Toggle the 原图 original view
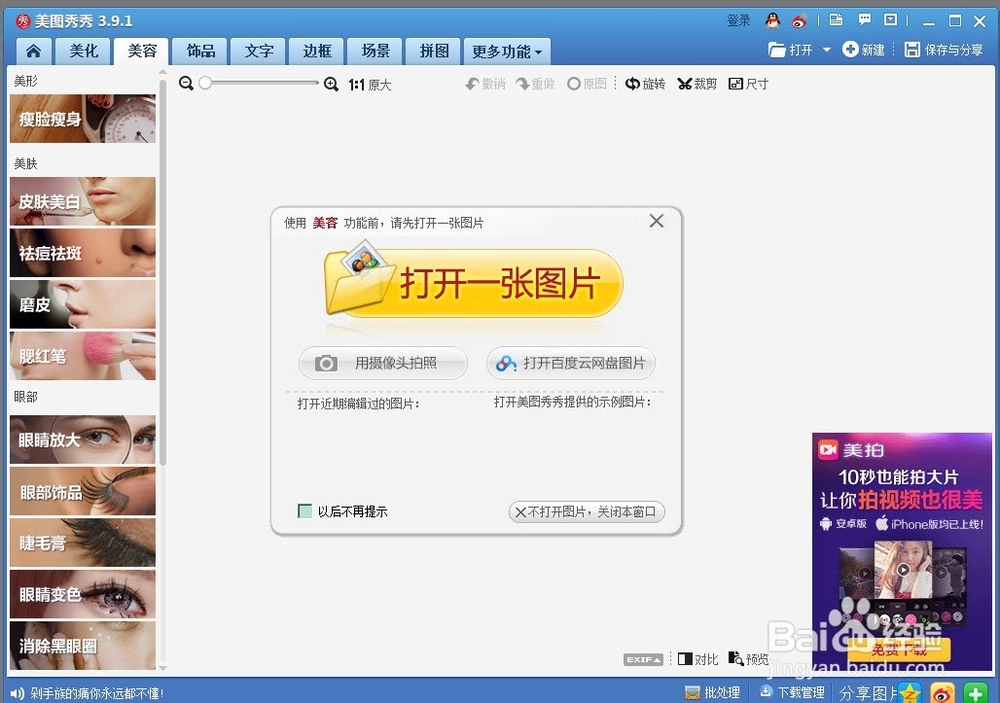Image resolution: width=1000 pixels, height=703 pixels. click(x=587, y=84)
